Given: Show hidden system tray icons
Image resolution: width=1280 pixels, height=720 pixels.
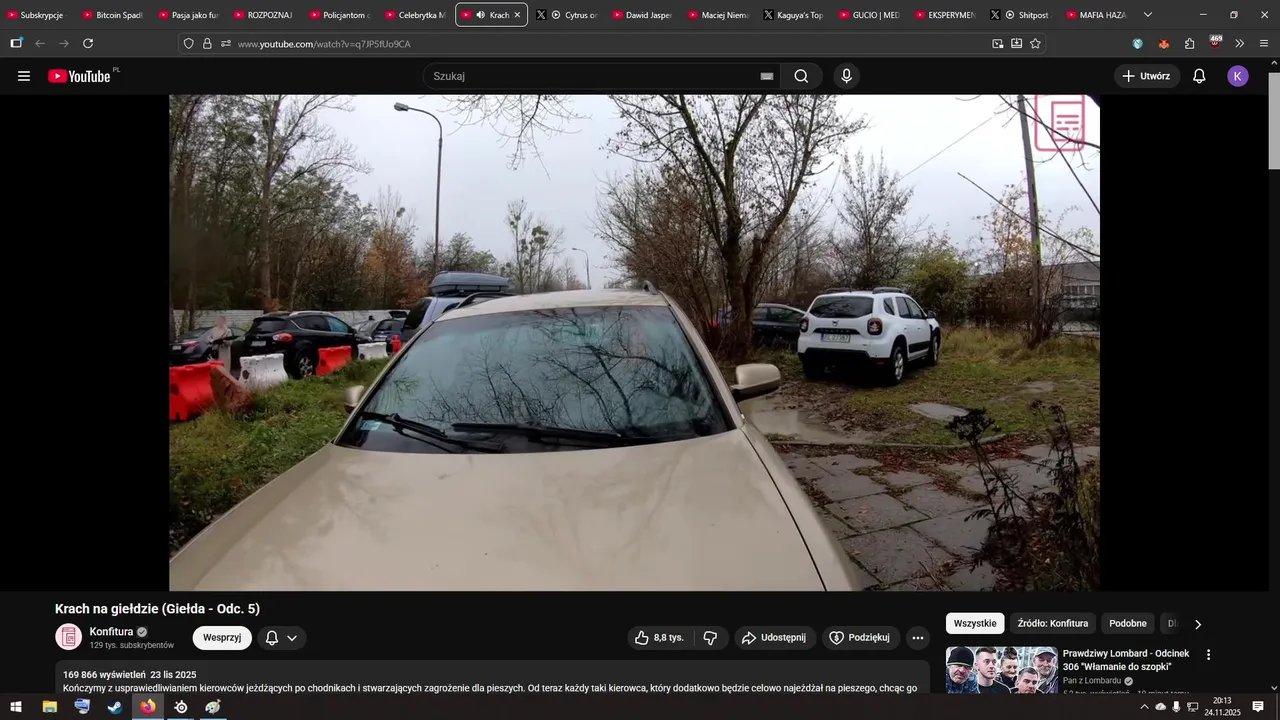Looking at the screenshot, I should coord(1144,707).
